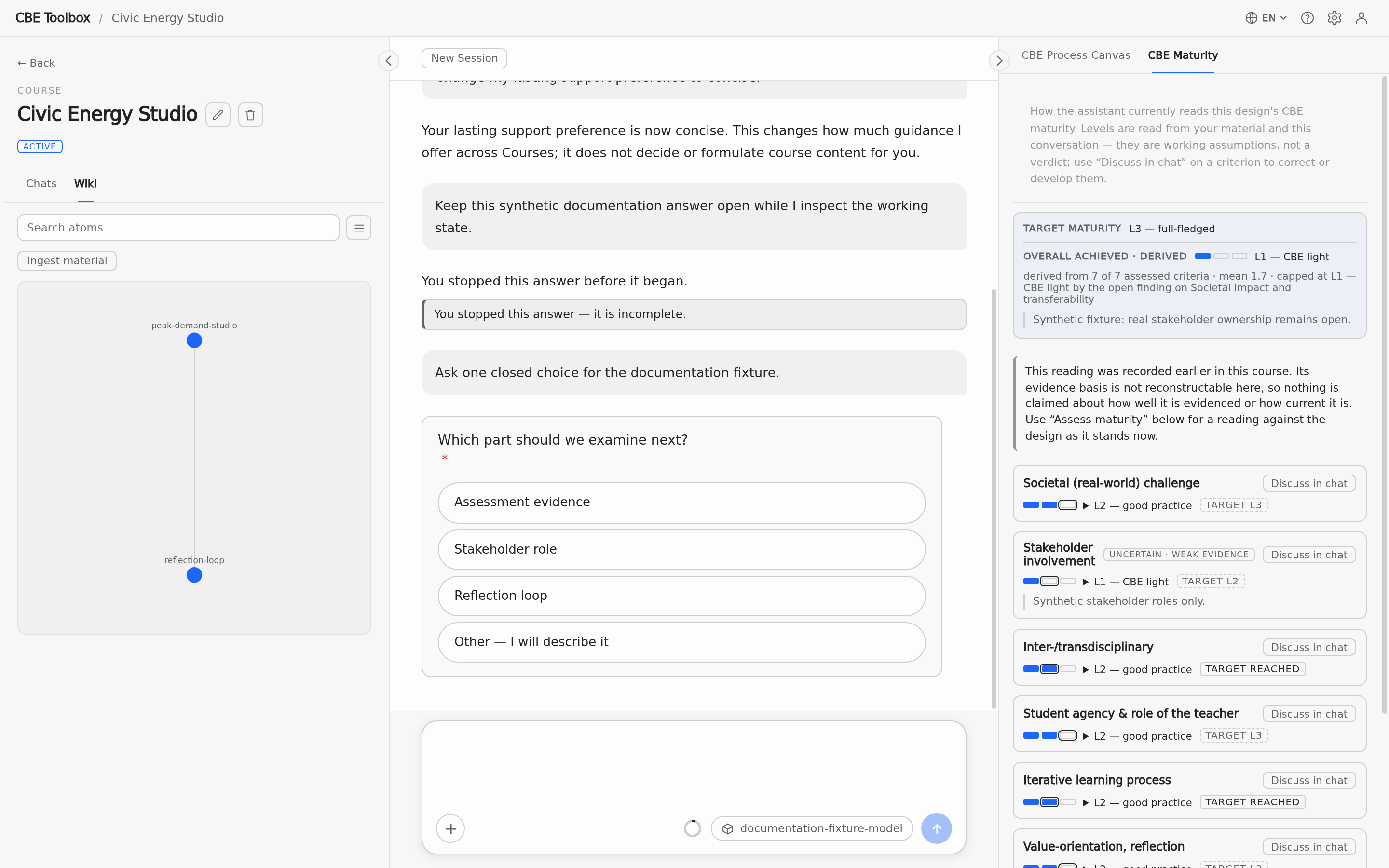Click the send arrow button
The height and width of the screenshot is (868, 1389).
click(936, 828)
